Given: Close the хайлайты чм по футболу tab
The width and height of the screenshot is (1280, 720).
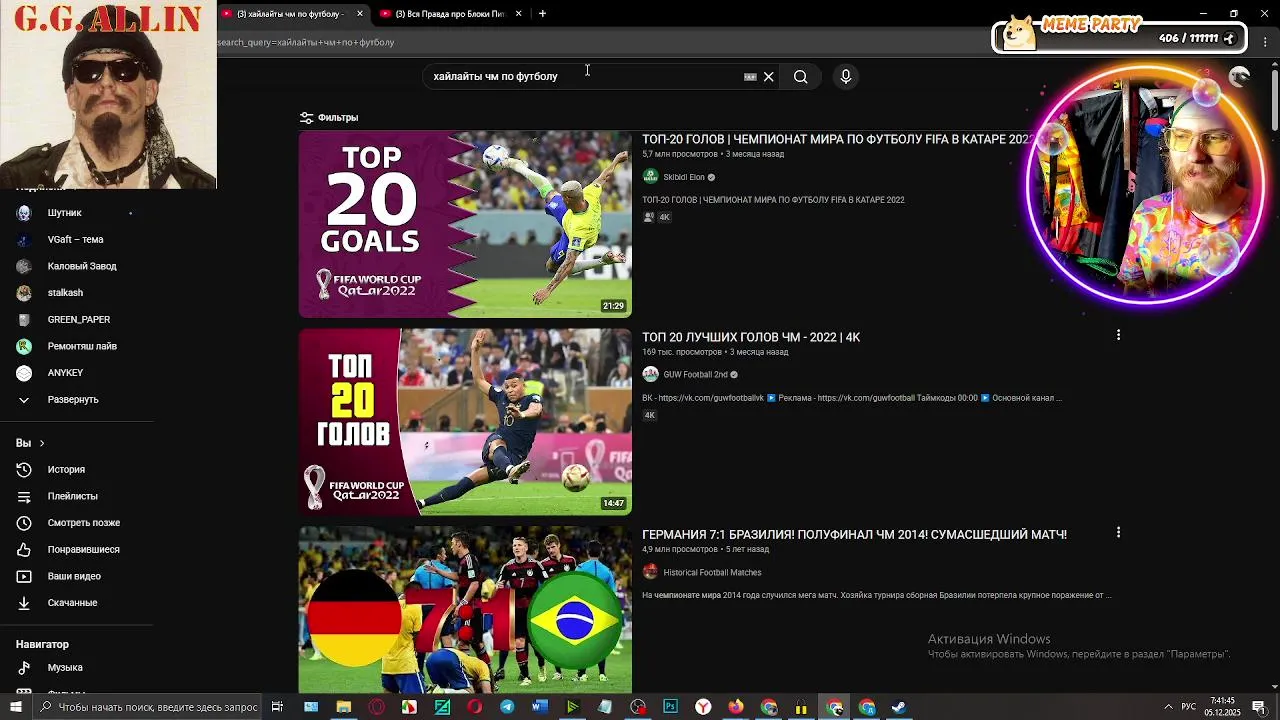Looking at the screenshot, I should coord(360,14).
